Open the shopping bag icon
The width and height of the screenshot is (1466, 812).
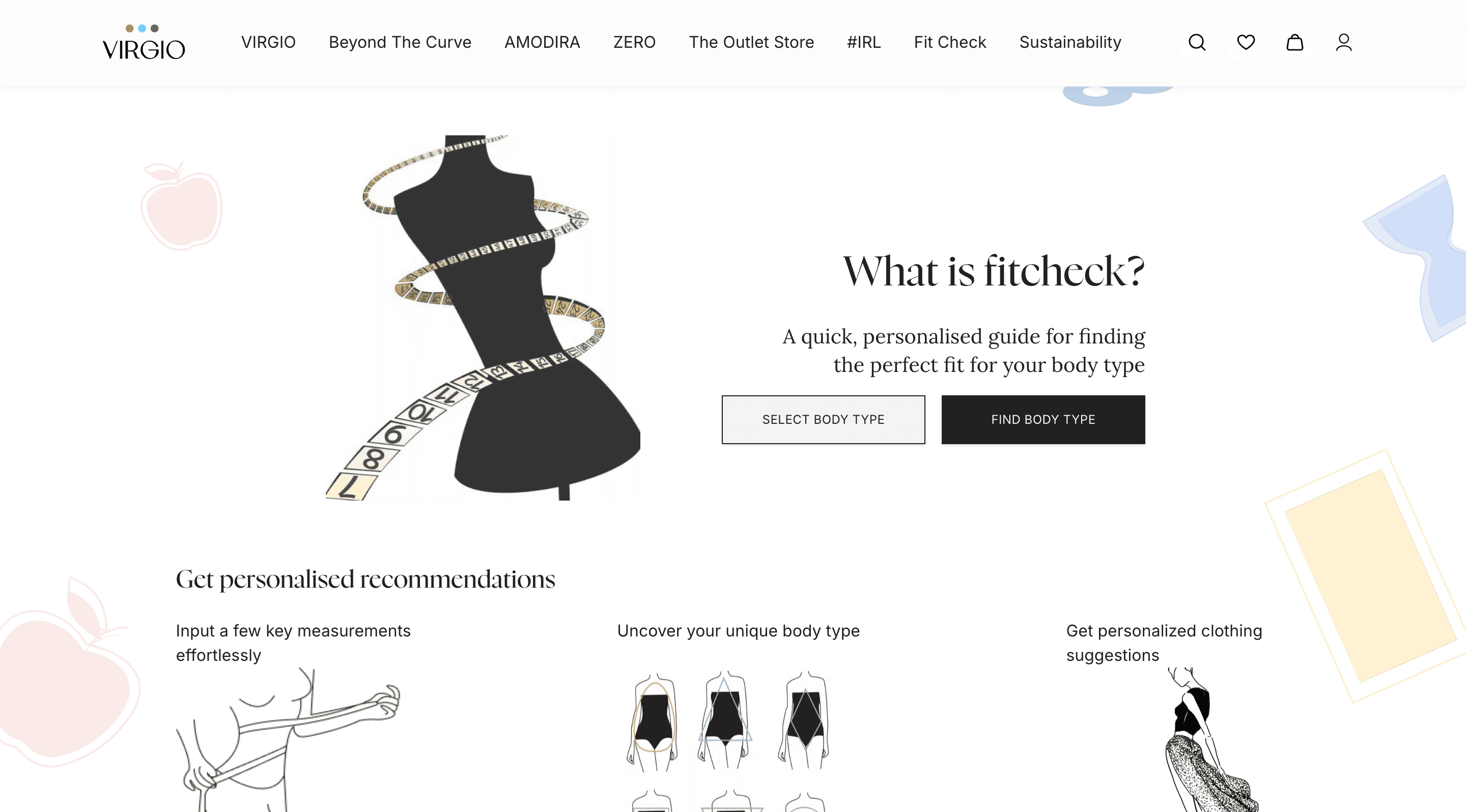click(1294, 42)
